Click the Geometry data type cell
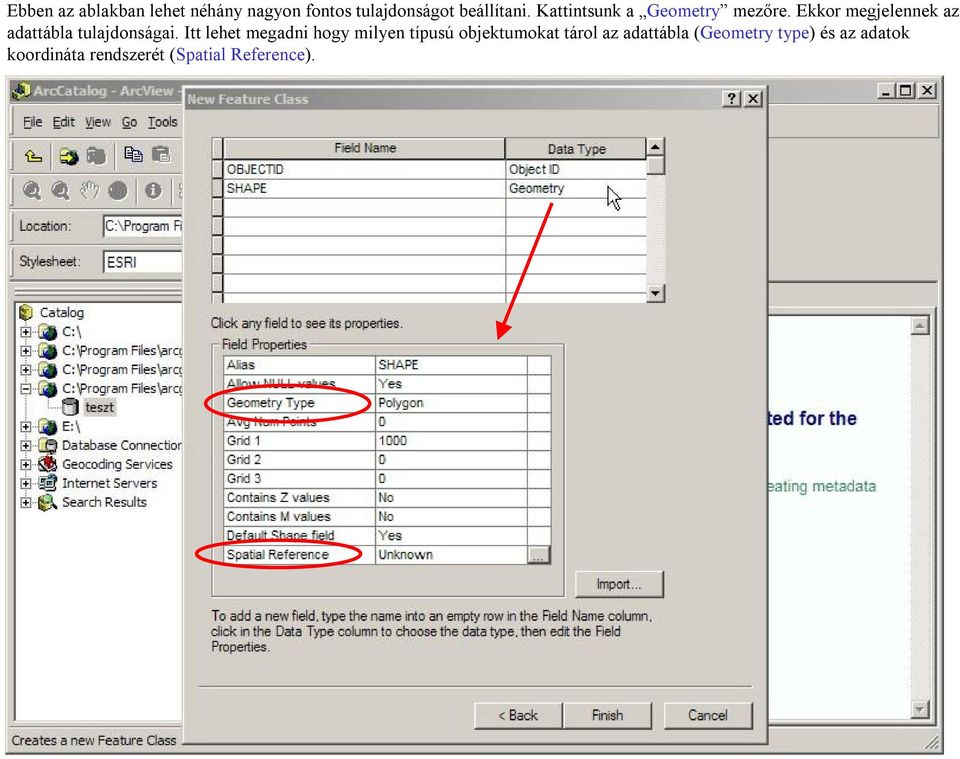 coord(576,188)
